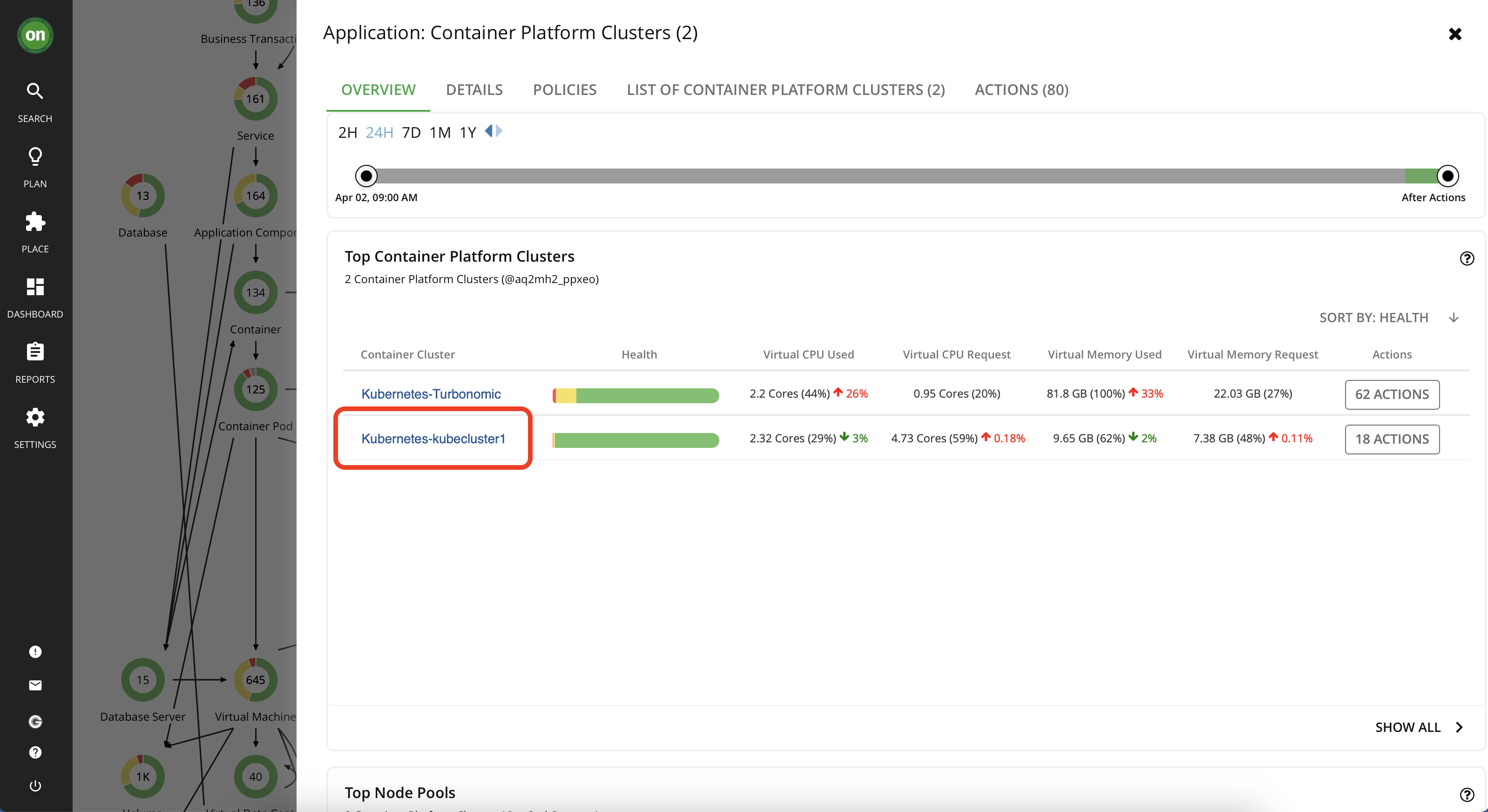1488x812 pixels.
Task: Switch to the Policies tab
Action: (x=564, y=89)
